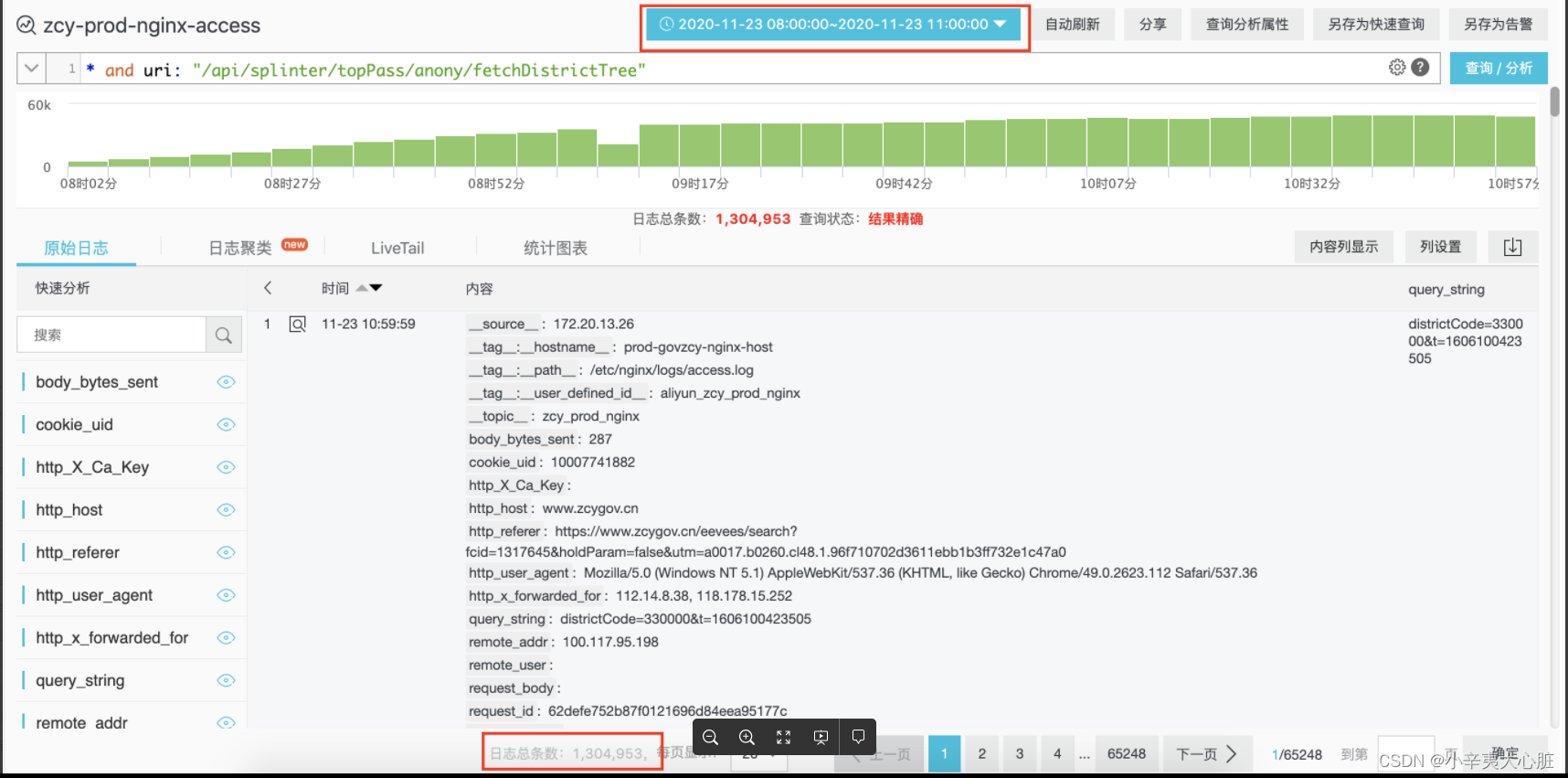
Task: Select current page 1 button
Action: (945, 754)
